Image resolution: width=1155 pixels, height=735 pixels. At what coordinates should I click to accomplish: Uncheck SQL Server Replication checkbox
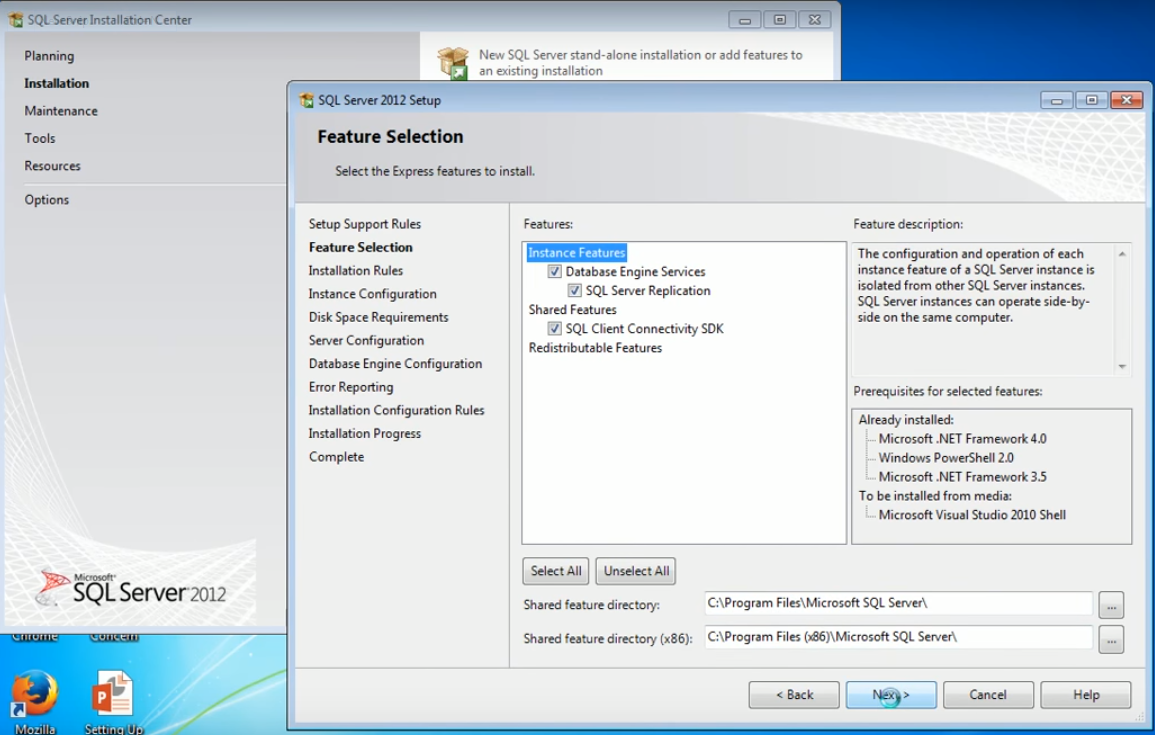click(575, 291)
